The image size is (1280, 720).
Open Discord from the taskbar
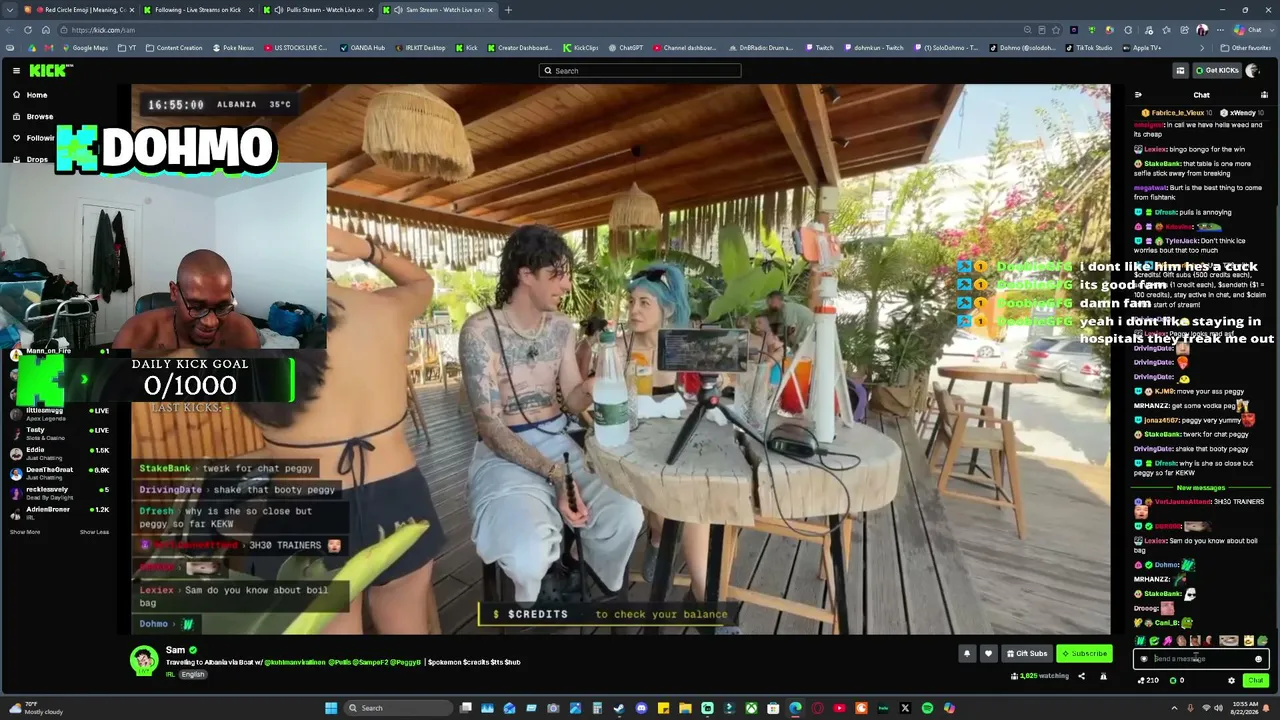[x=641, y=708]
